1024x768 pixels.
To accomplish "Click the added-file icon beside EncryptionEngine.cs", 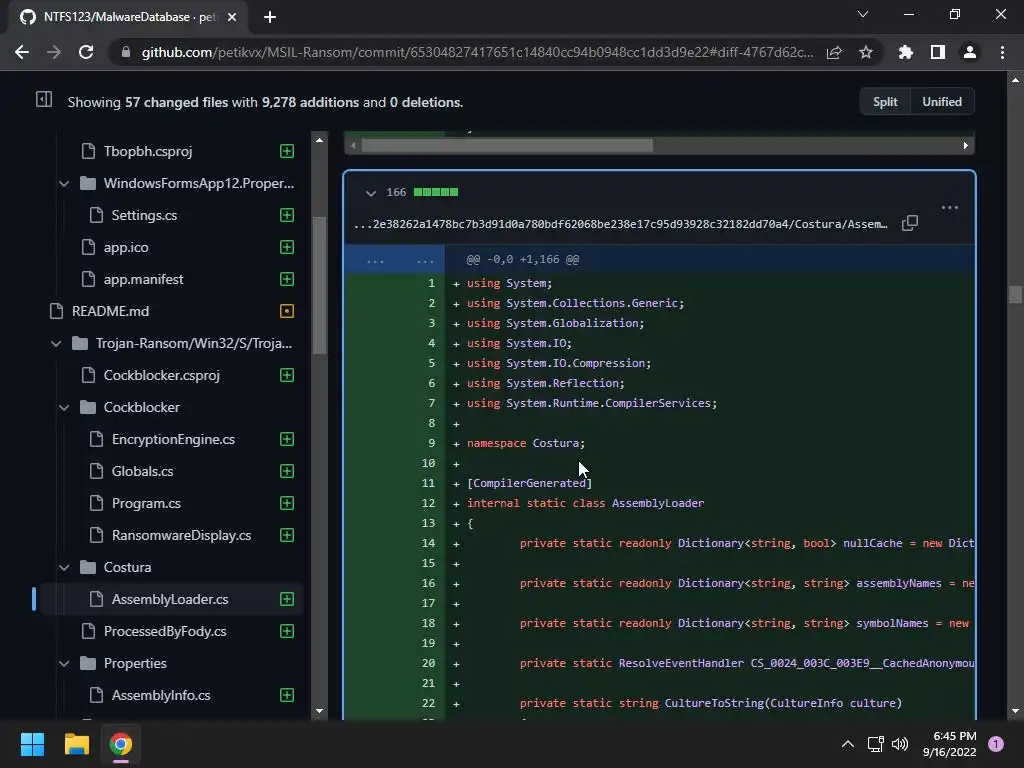I will click(x=287, y=439).
